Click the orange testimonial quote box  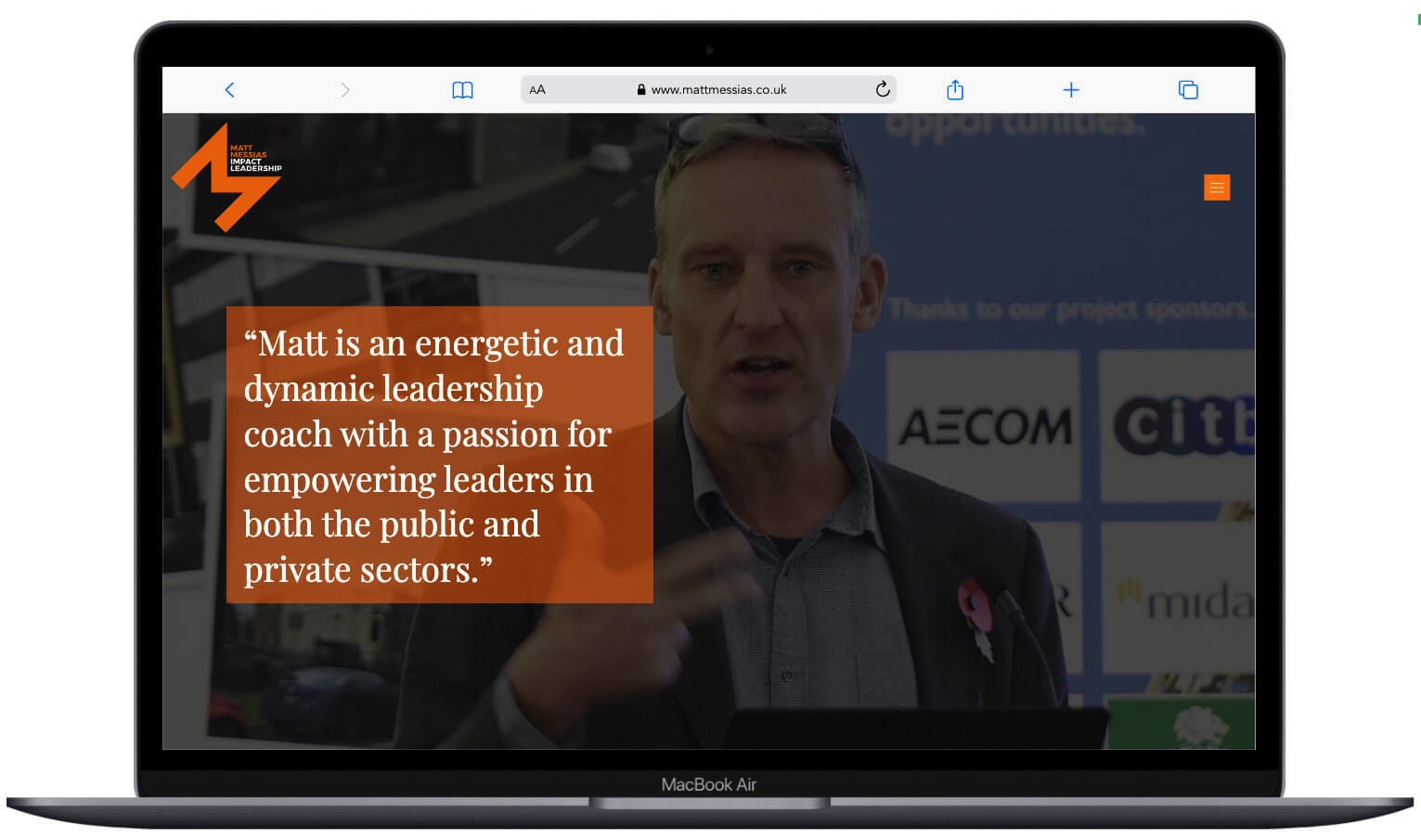[x=439, y=455]
